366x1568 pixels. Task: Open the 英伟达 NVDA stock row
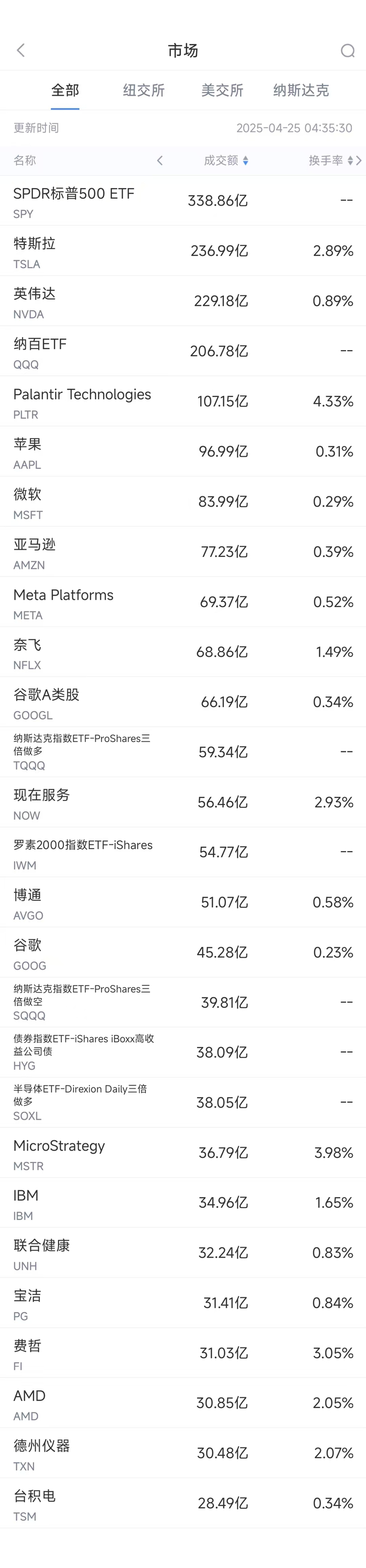pyautogui.click(x=182, y=301)
